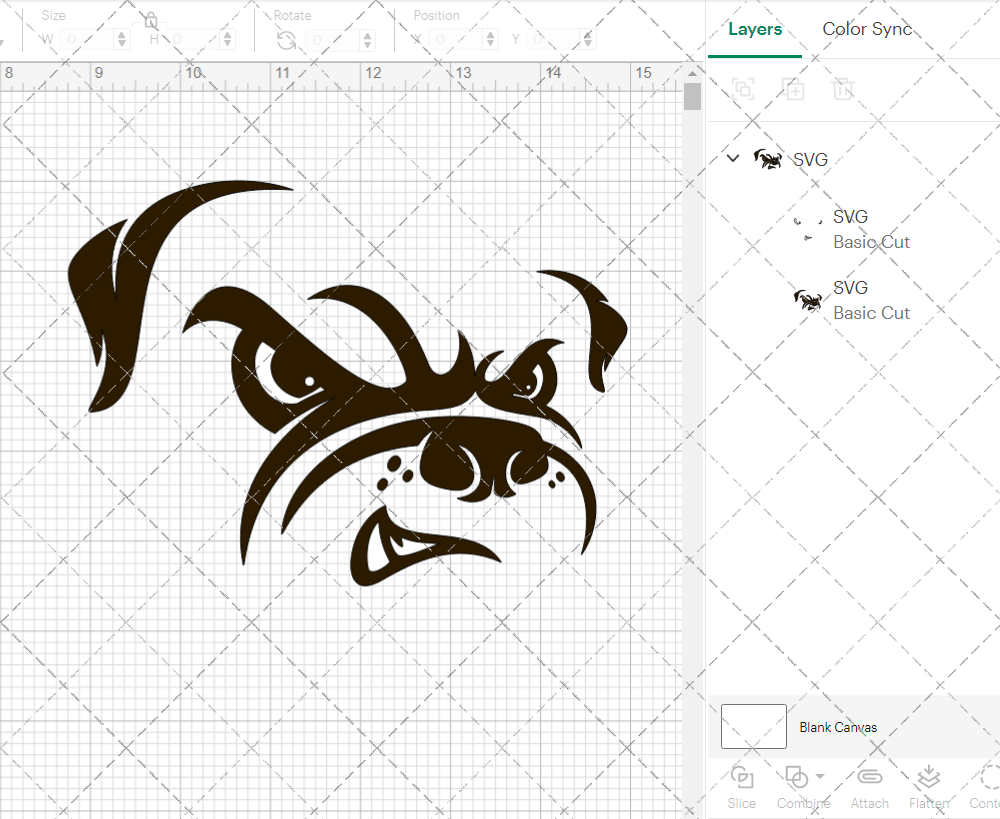The image size is (1000, 819).
Task: Click the Position Y input field
Action: click(554, 40)
